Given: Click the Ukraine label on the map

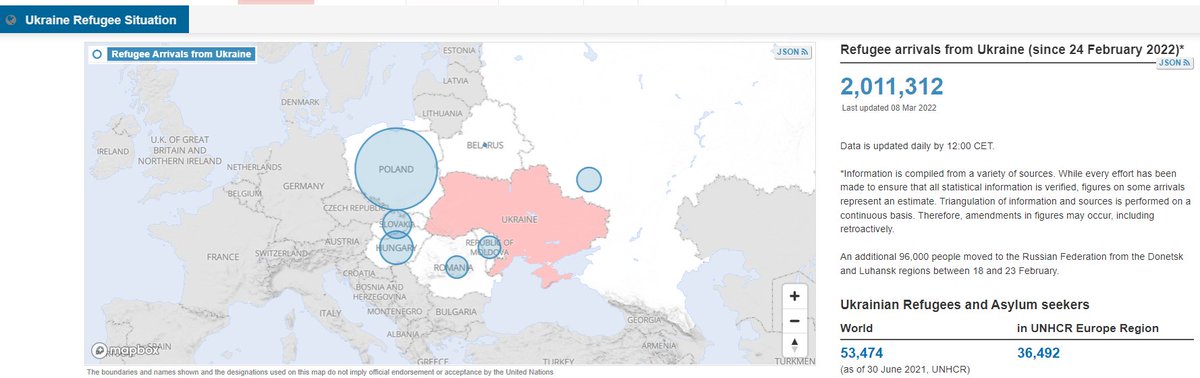Looking at the screenshot, I should (x=520, y=218).
